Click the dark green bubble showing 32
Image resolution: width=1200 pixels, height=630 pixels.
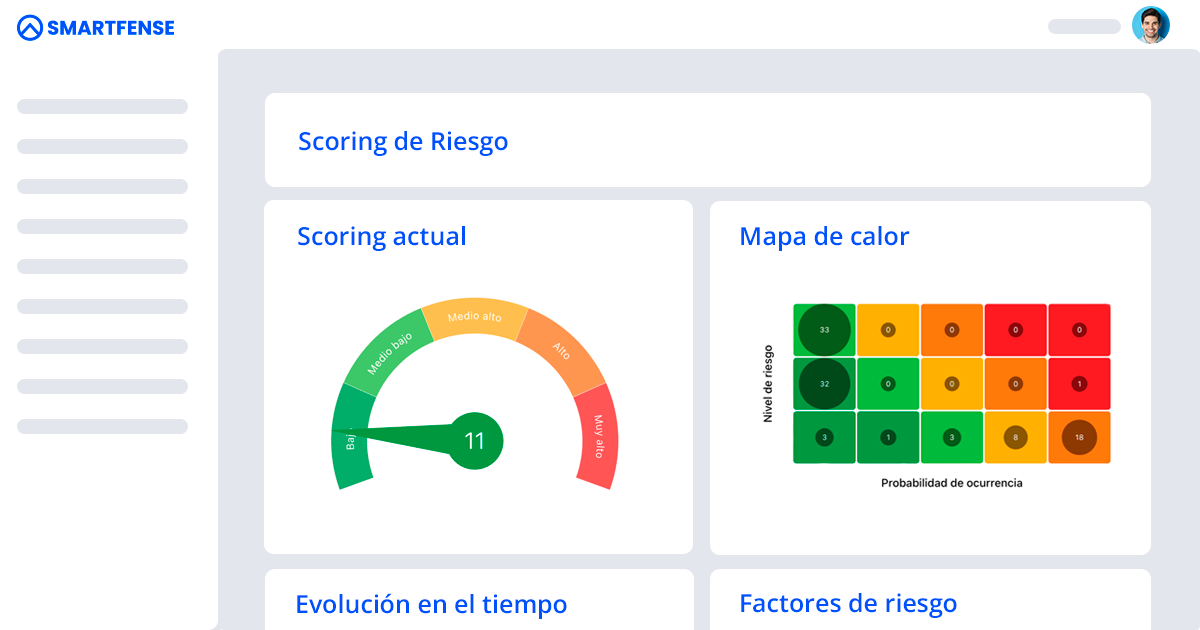(x=823, y=383)
